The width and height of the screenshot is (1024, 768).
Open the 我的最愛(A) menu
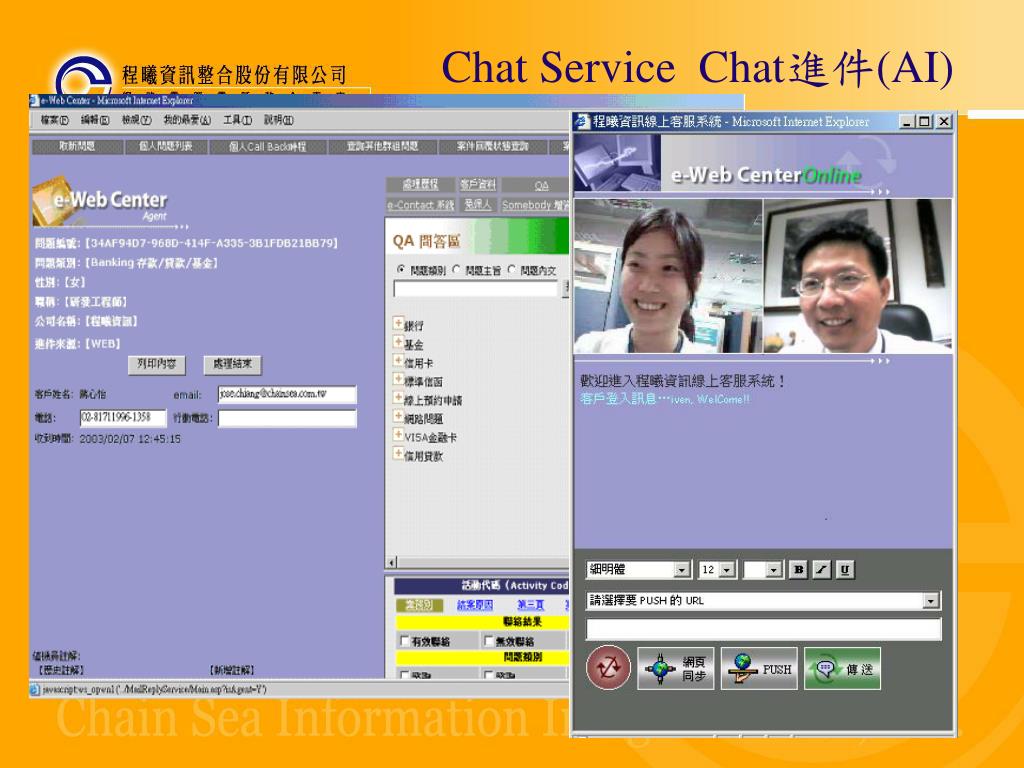point(187,120)
